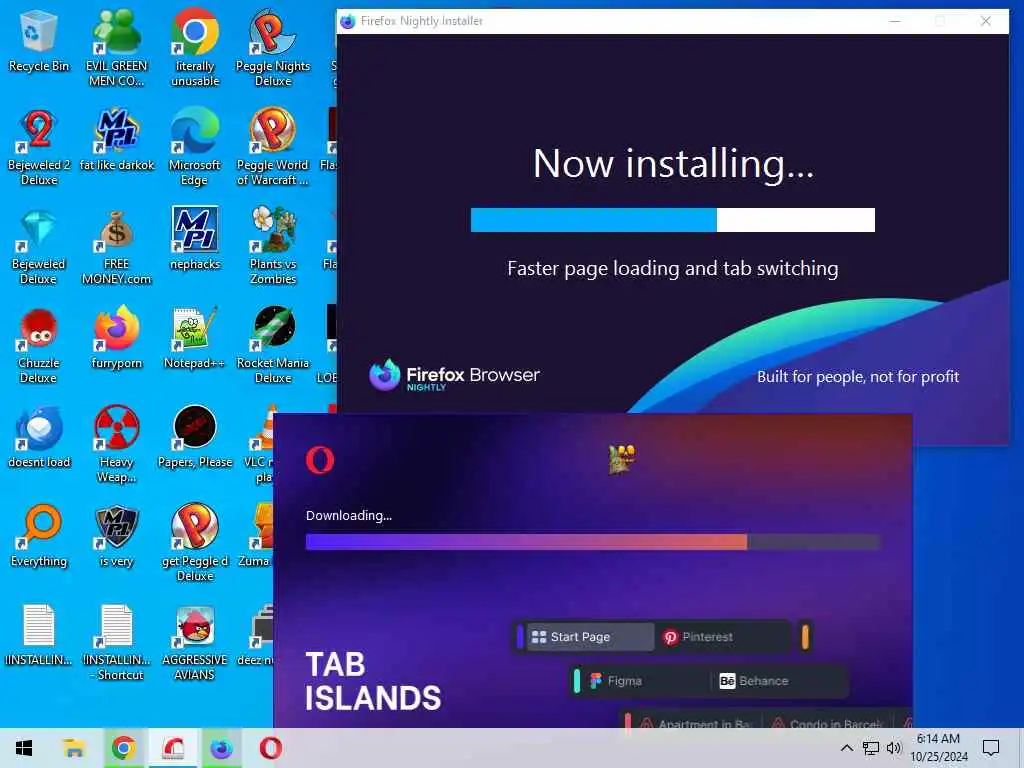Click the Built for people, not for profit text
Image resolution: width=1024 pixels, height=768 pixels.
[857, 377]
